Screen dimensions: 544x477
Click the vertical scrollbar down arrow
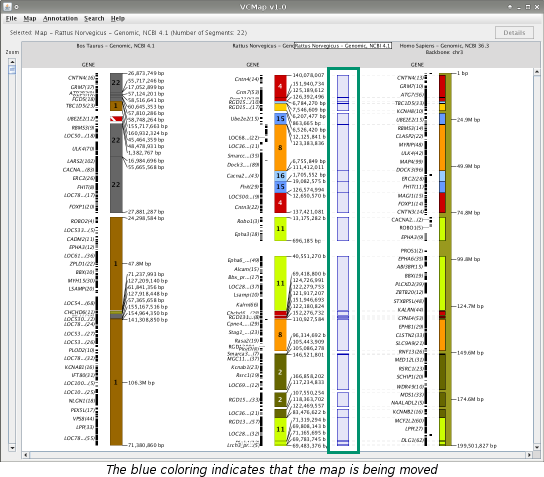pyautogui.click(x=537, y=447)
